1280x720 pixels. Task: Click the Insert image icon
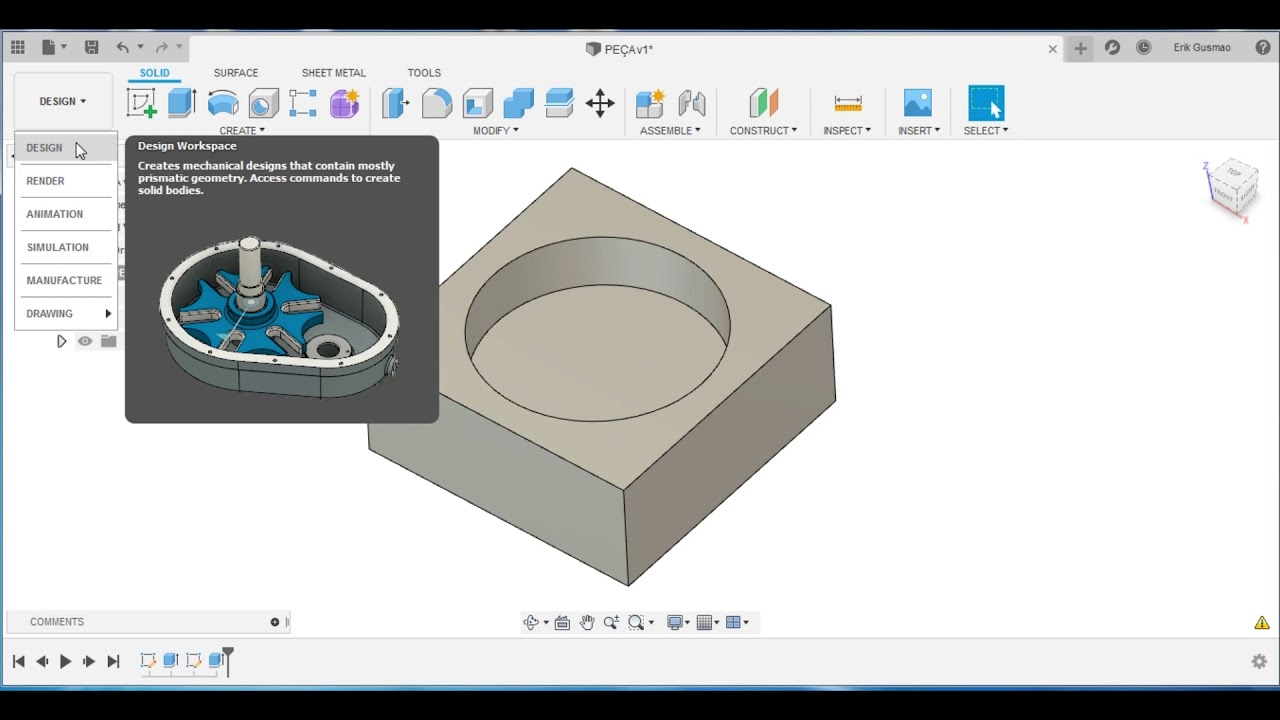(917, 103)
